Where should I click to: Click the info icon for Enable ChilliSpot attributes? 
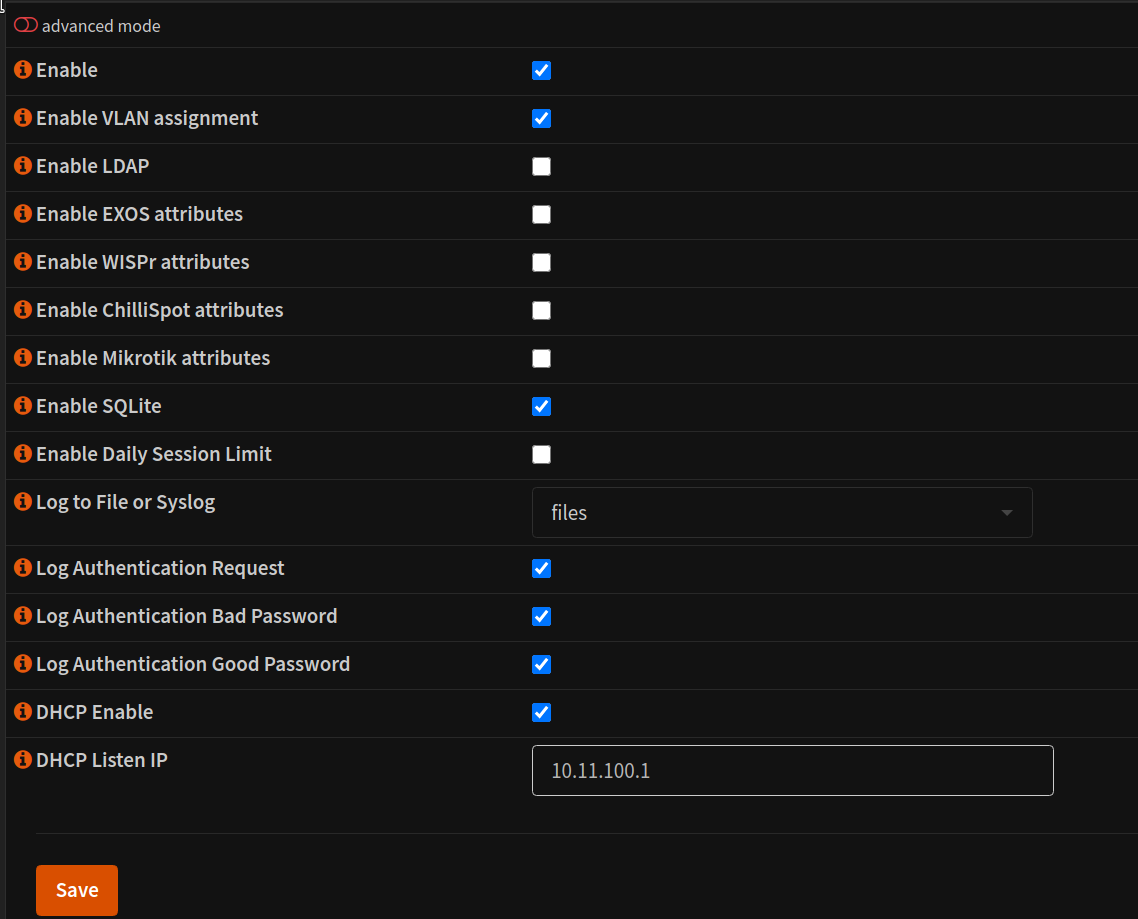pos(22,310)
